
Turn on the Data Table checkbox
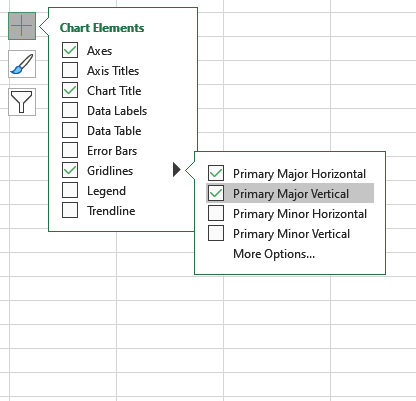[70, 130]
